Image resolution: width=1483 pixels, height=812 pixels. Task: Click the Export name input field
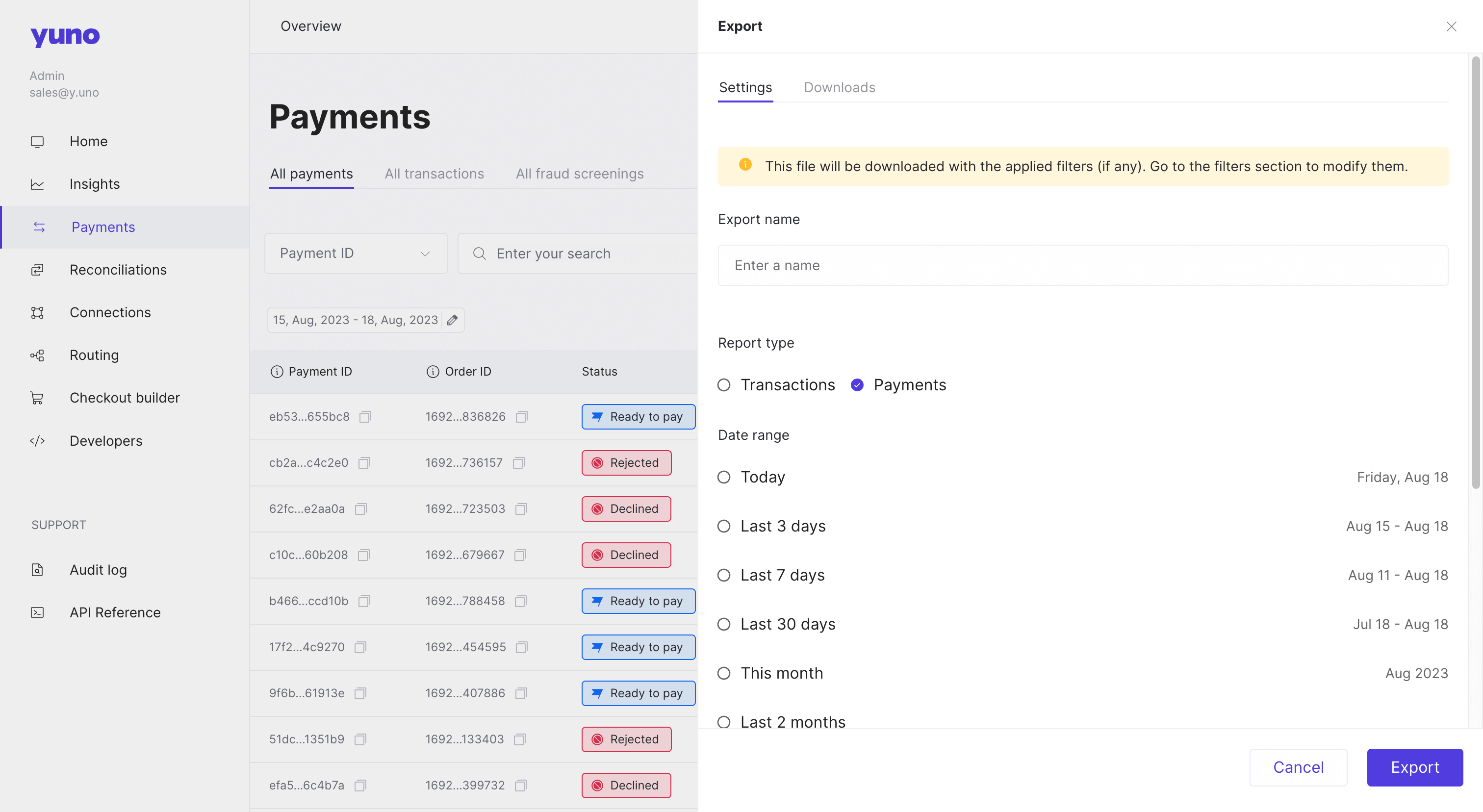(x=1082, y=265)
